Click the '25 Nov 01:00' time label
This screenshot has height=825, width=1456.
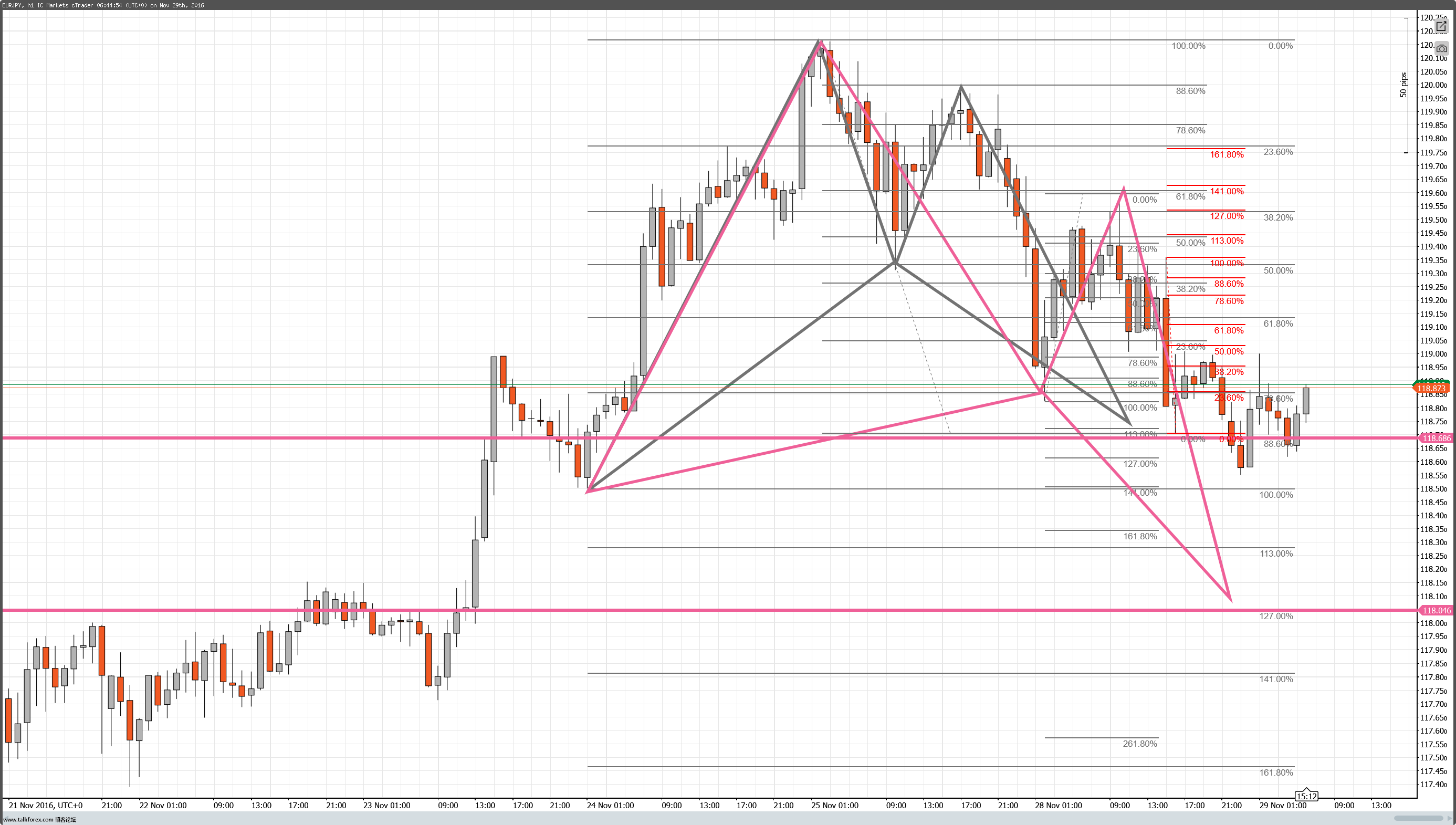point(834,805)
